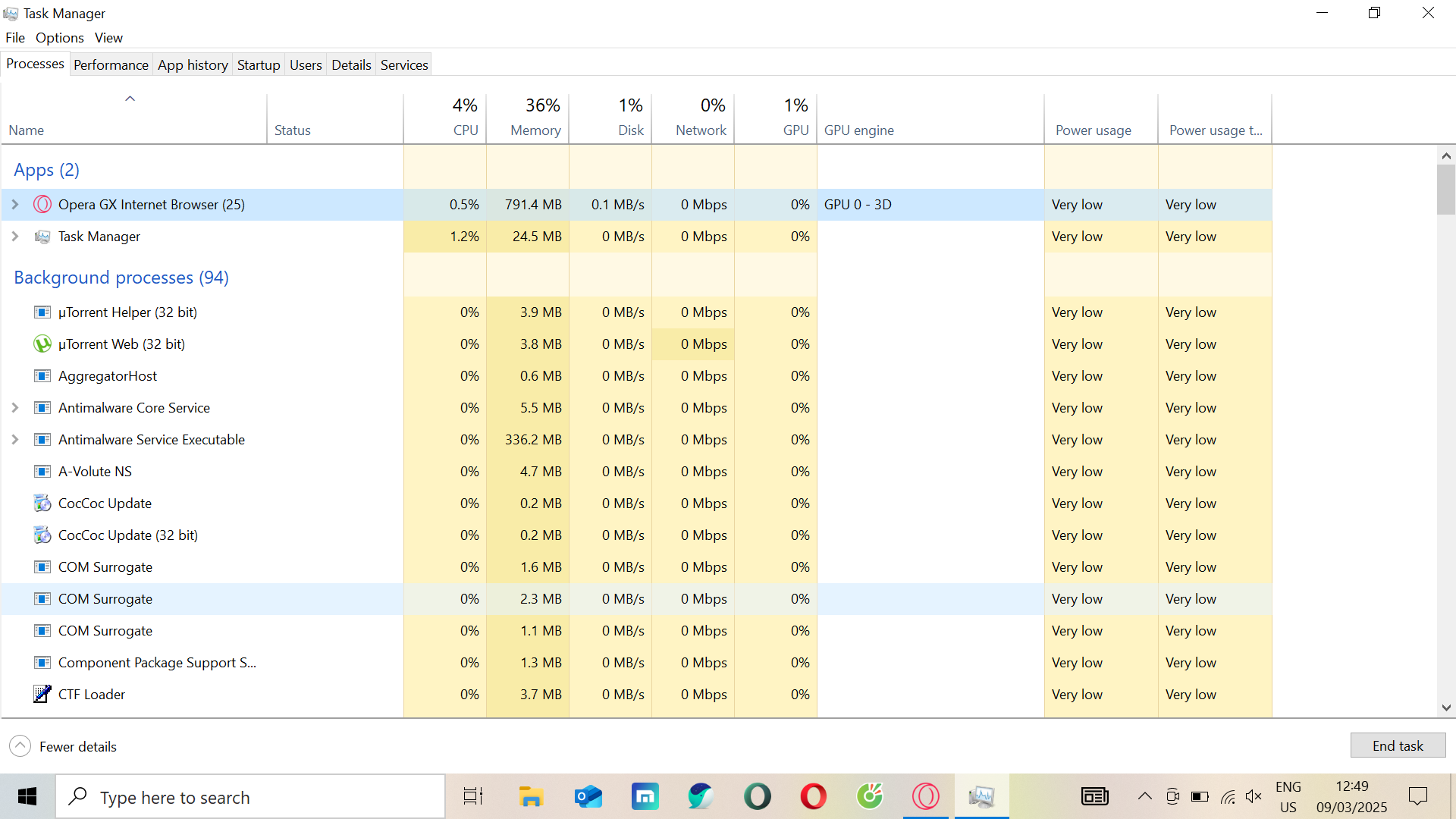Open the blue store app on taskbar
The width and height of the screenshot is (1456, 819).
click(645, 797)
